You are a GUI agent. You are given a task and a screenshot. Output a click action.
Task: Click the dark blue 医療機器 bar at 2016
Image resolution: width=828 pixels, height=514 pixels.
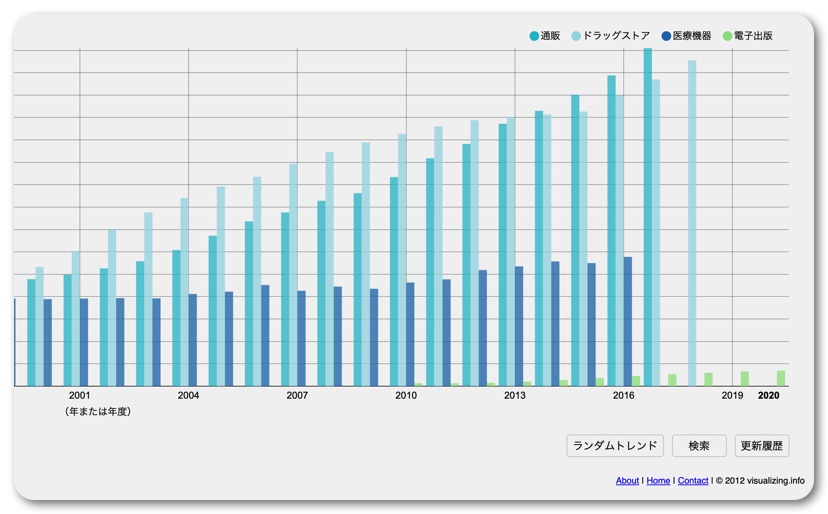tap(628, 320)
